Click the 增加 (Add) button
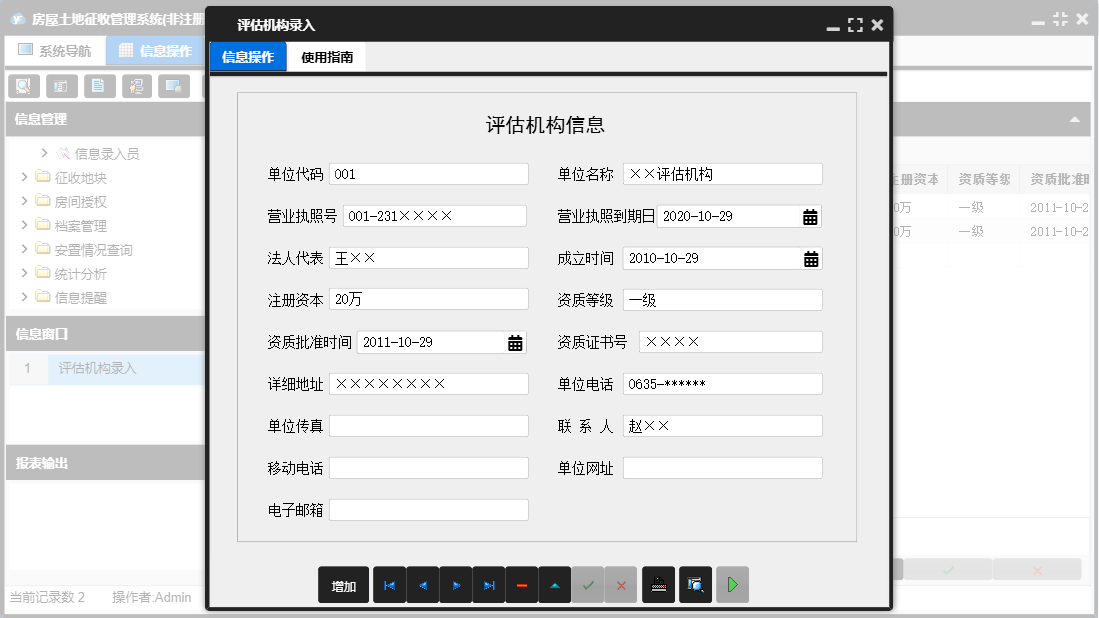The height and width of the screenshot is (618, 1099). 344,586
